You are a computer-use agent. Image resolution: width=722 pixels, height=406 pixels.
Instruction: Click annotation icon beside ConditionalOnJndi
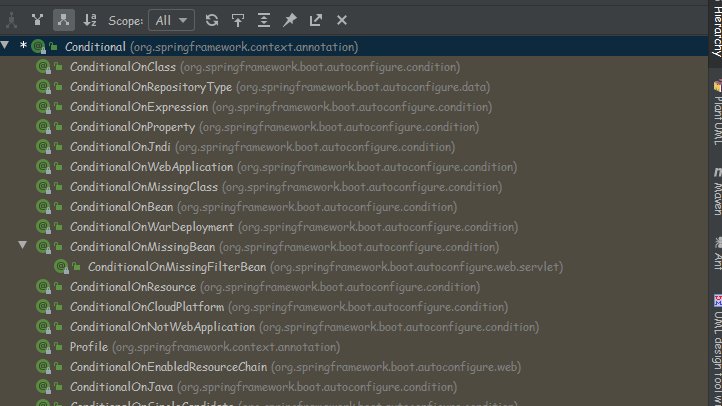click(44, 147)
